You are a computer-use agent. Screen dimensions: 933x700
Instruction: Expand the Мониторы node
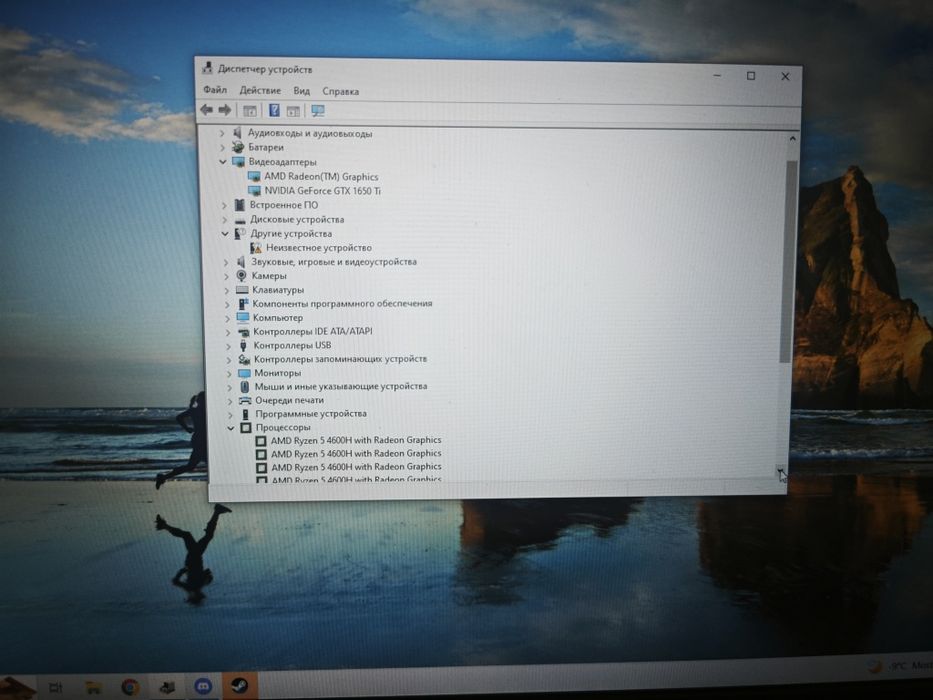[x=229, y=373]
